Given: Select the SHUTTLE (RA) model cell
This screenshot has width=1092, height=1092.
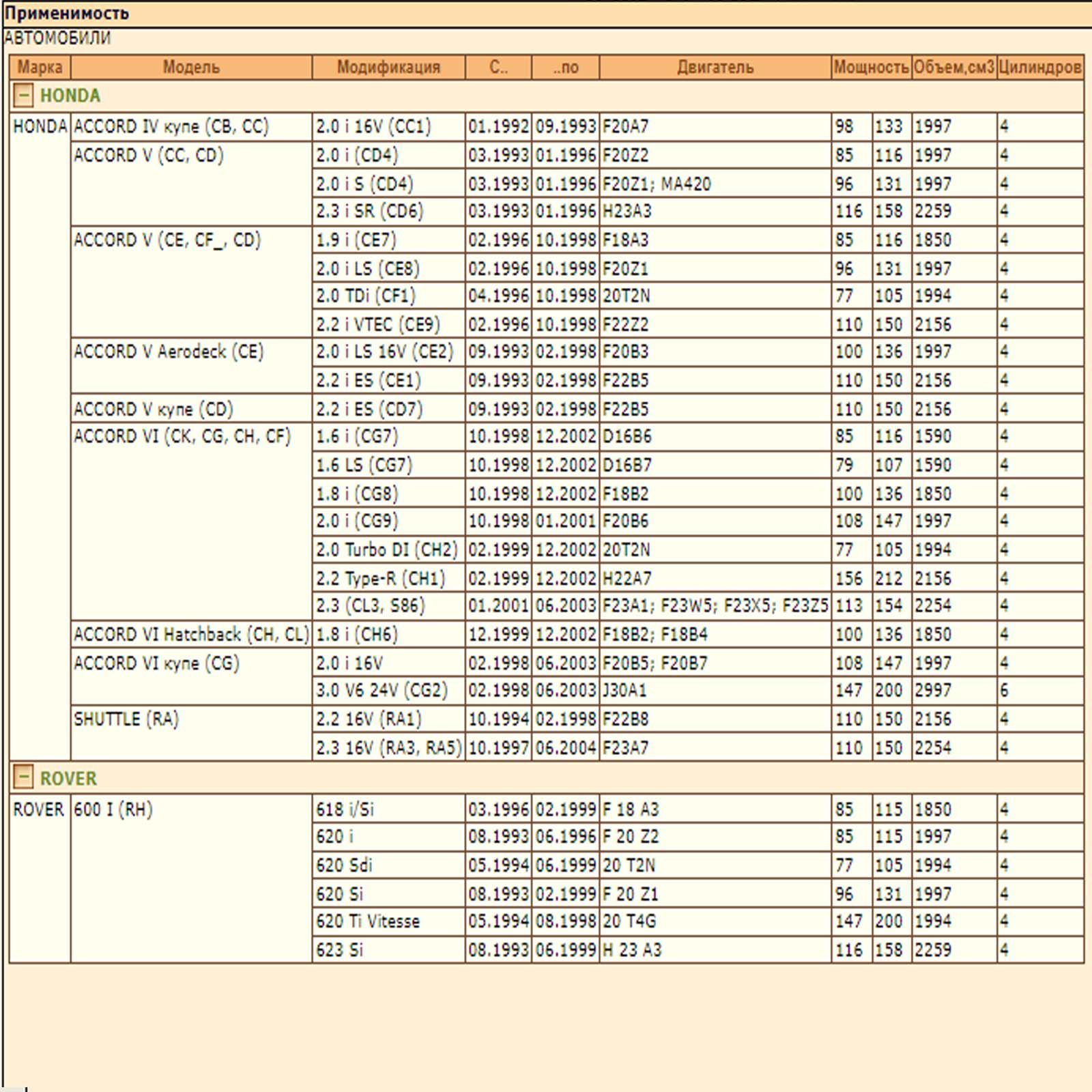Looking at the screenshot, I should pos(126,719).
